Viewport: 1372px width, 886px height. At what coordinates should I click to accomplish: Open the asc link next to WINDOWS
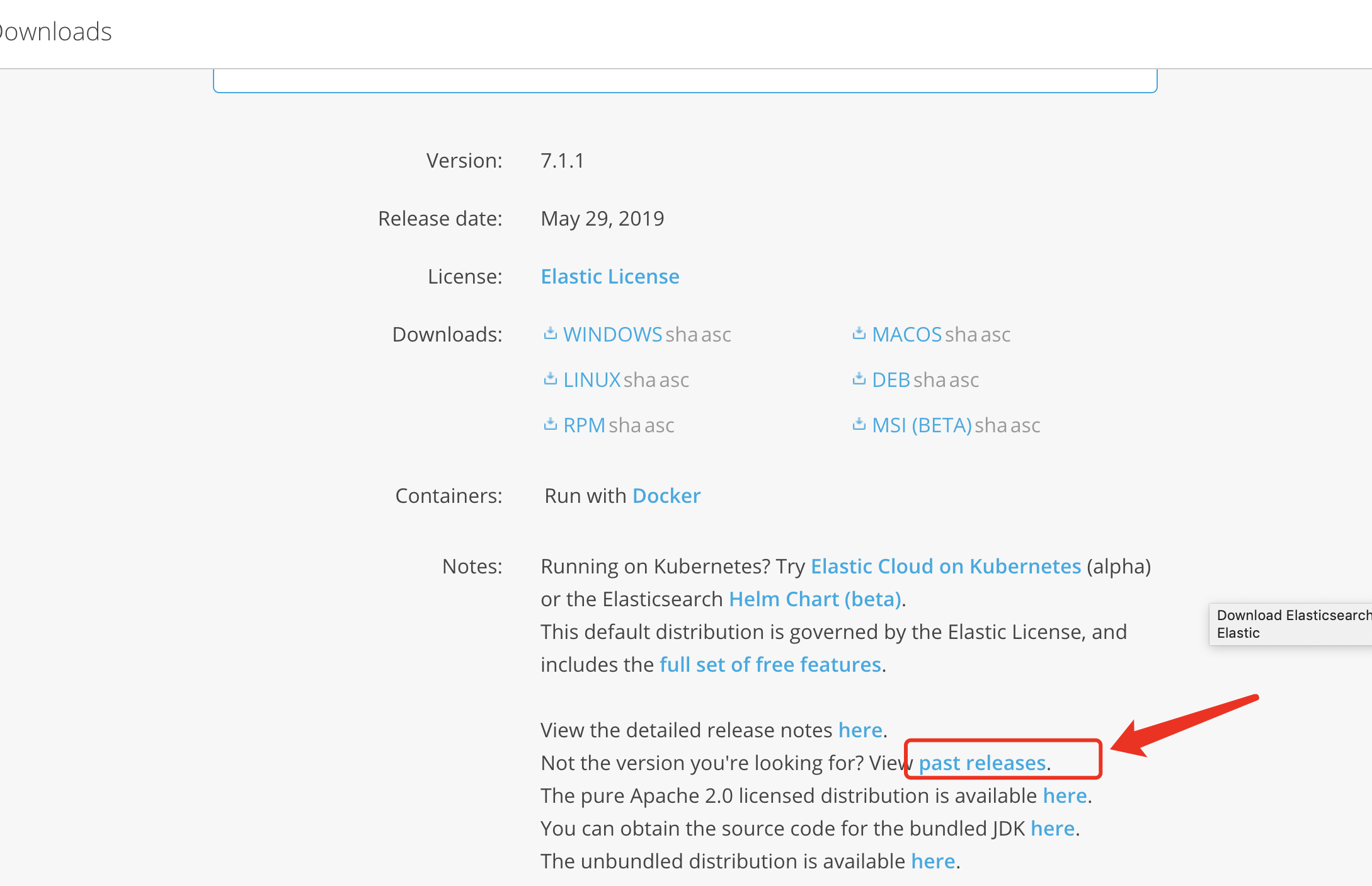point(716,335)
